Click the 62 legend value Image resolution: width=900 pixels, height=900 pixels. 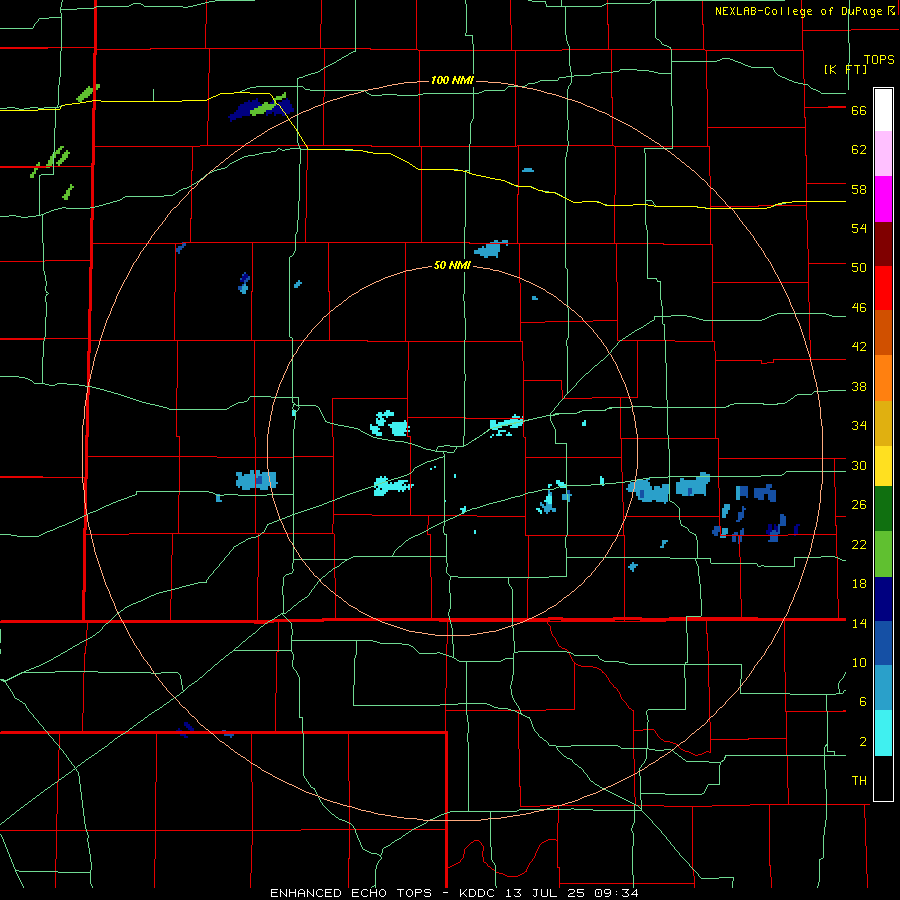click(859, 150)
